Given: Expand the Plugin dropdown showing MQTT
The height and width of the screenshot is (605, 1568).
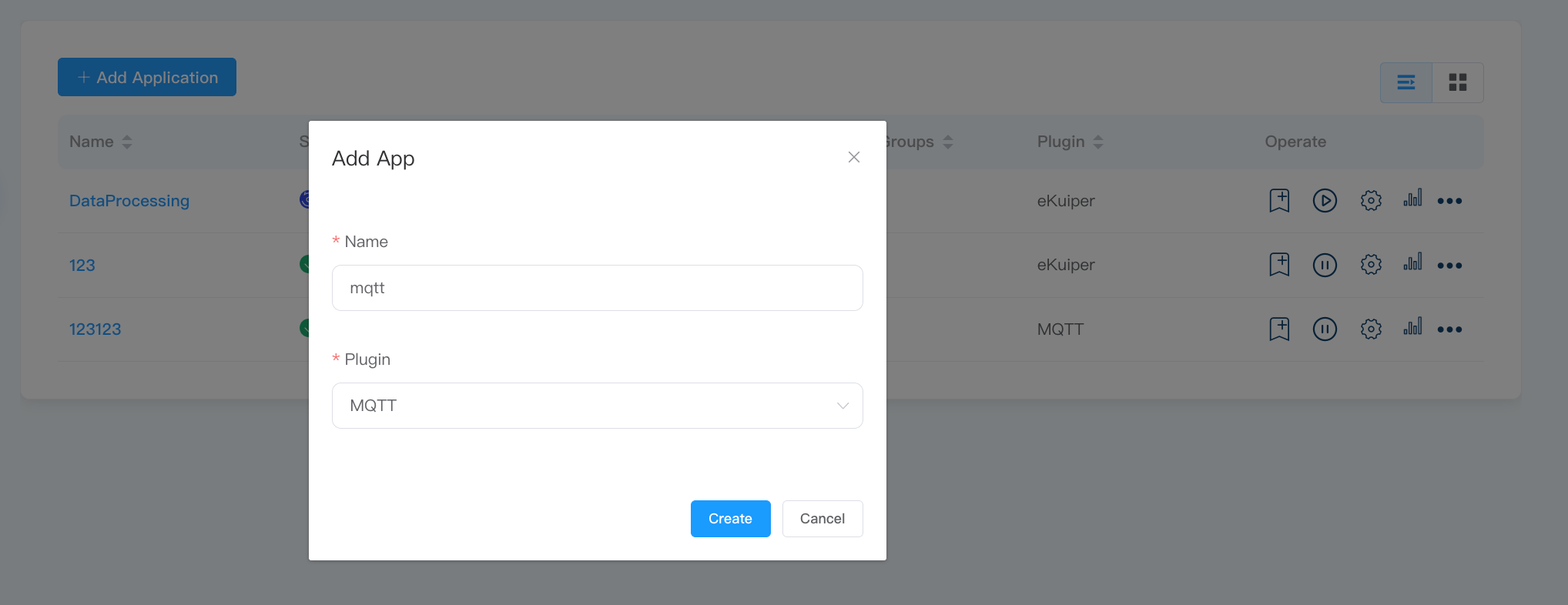Looking at the screenshot, I should click(597, 406).
